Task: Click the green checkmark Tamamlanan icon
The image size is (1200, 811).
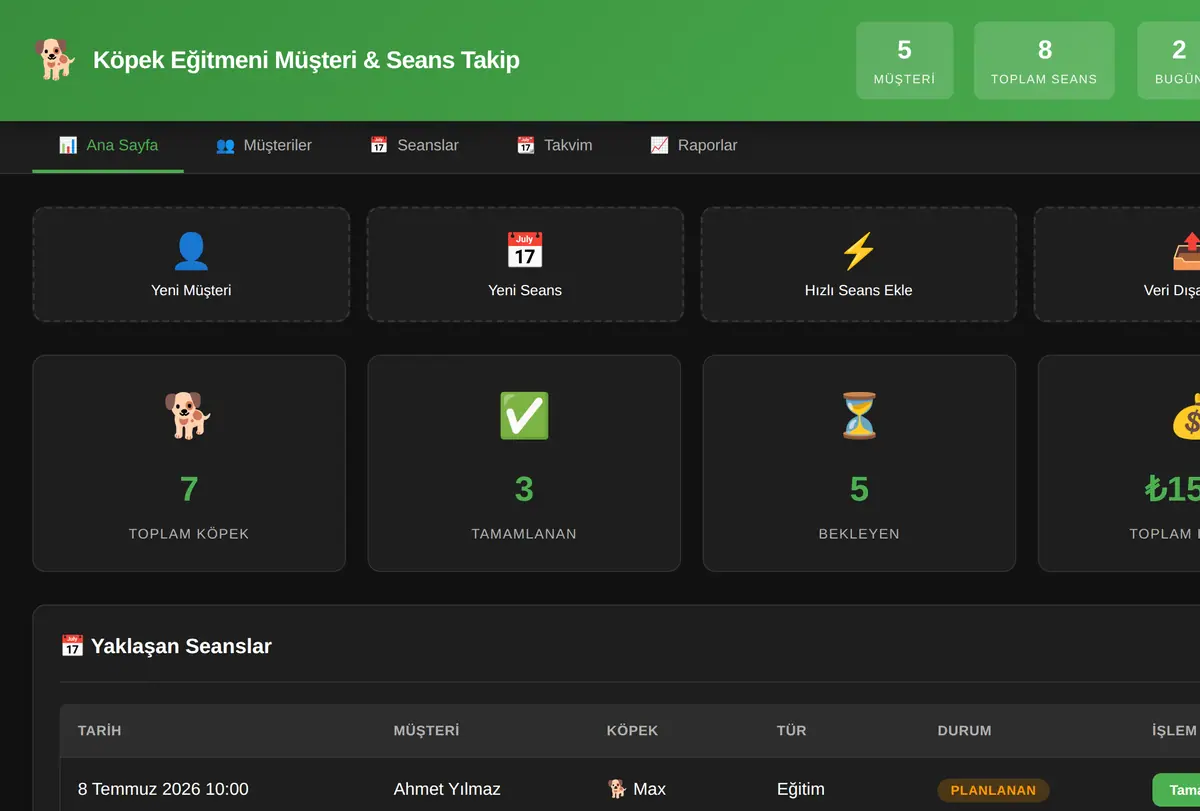Action: (524, 415)
